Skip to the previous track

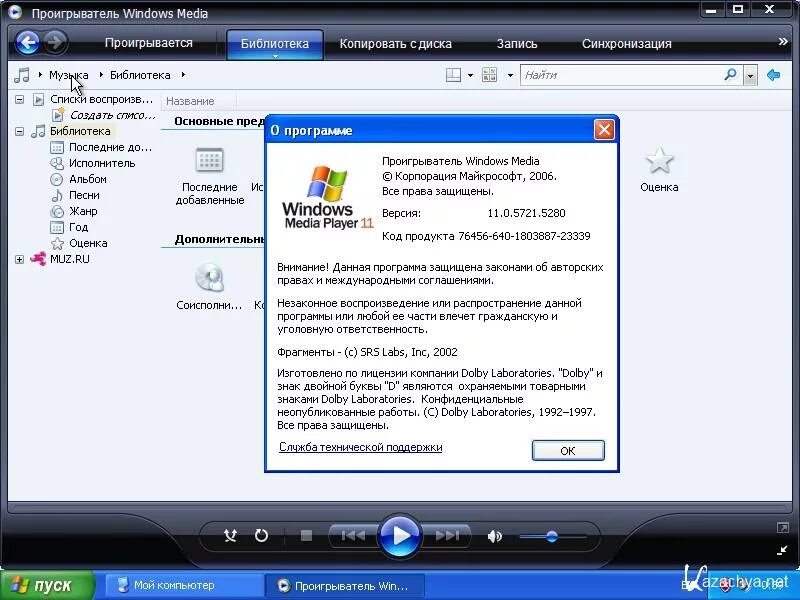pyautogui.click(x=353, y=535)
